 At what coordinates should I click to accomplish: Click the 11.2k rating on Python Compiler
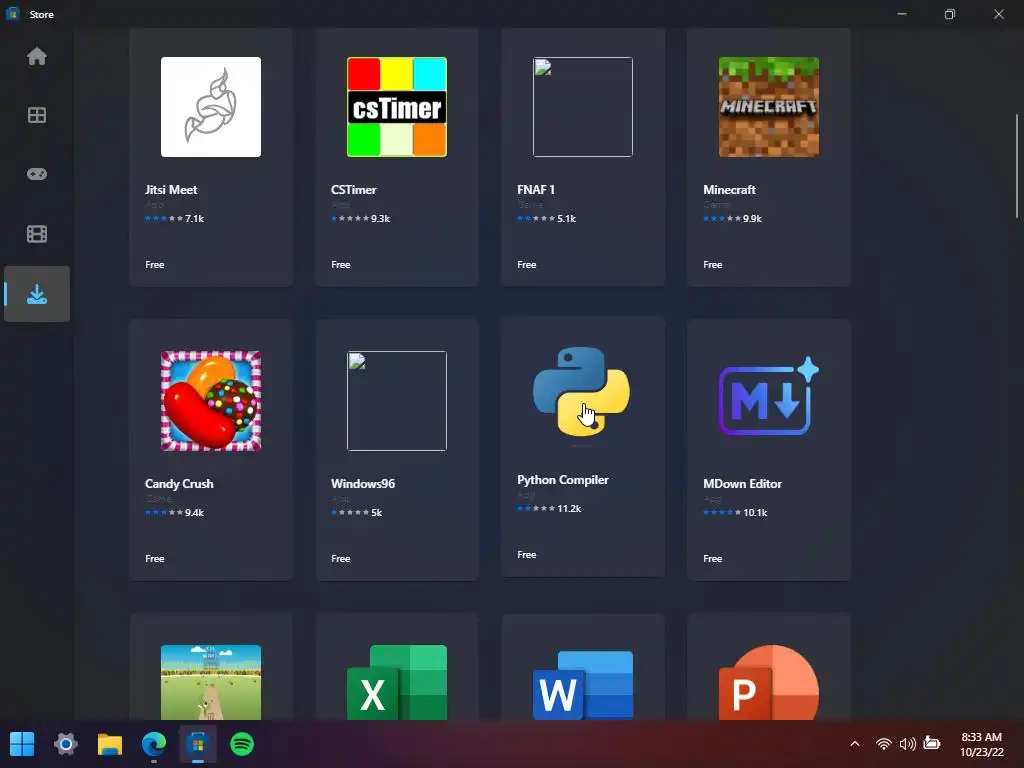coord(569,509)
